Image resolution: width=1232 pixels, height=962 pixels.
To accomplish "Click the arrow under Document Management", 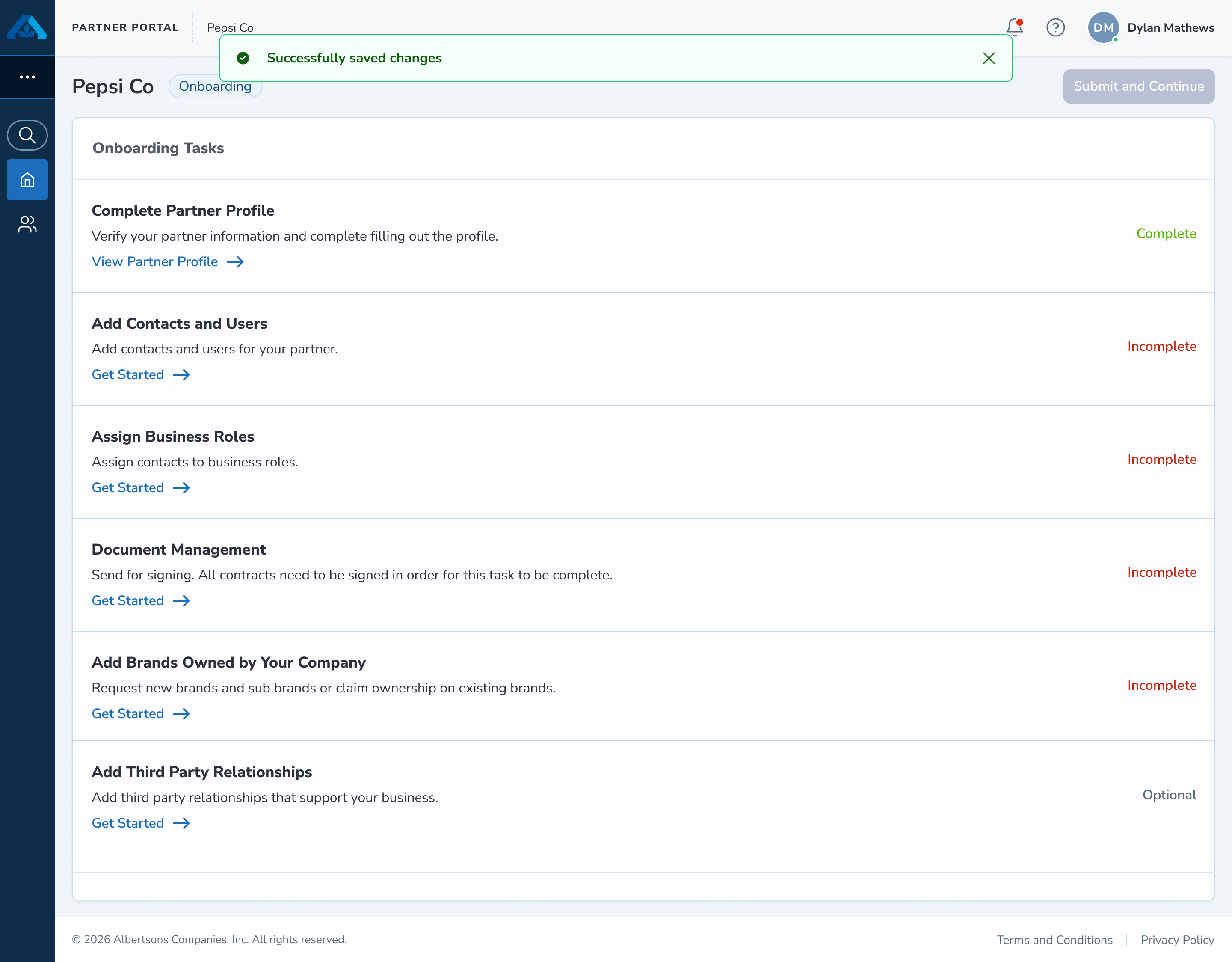I will tap(182, 600).
